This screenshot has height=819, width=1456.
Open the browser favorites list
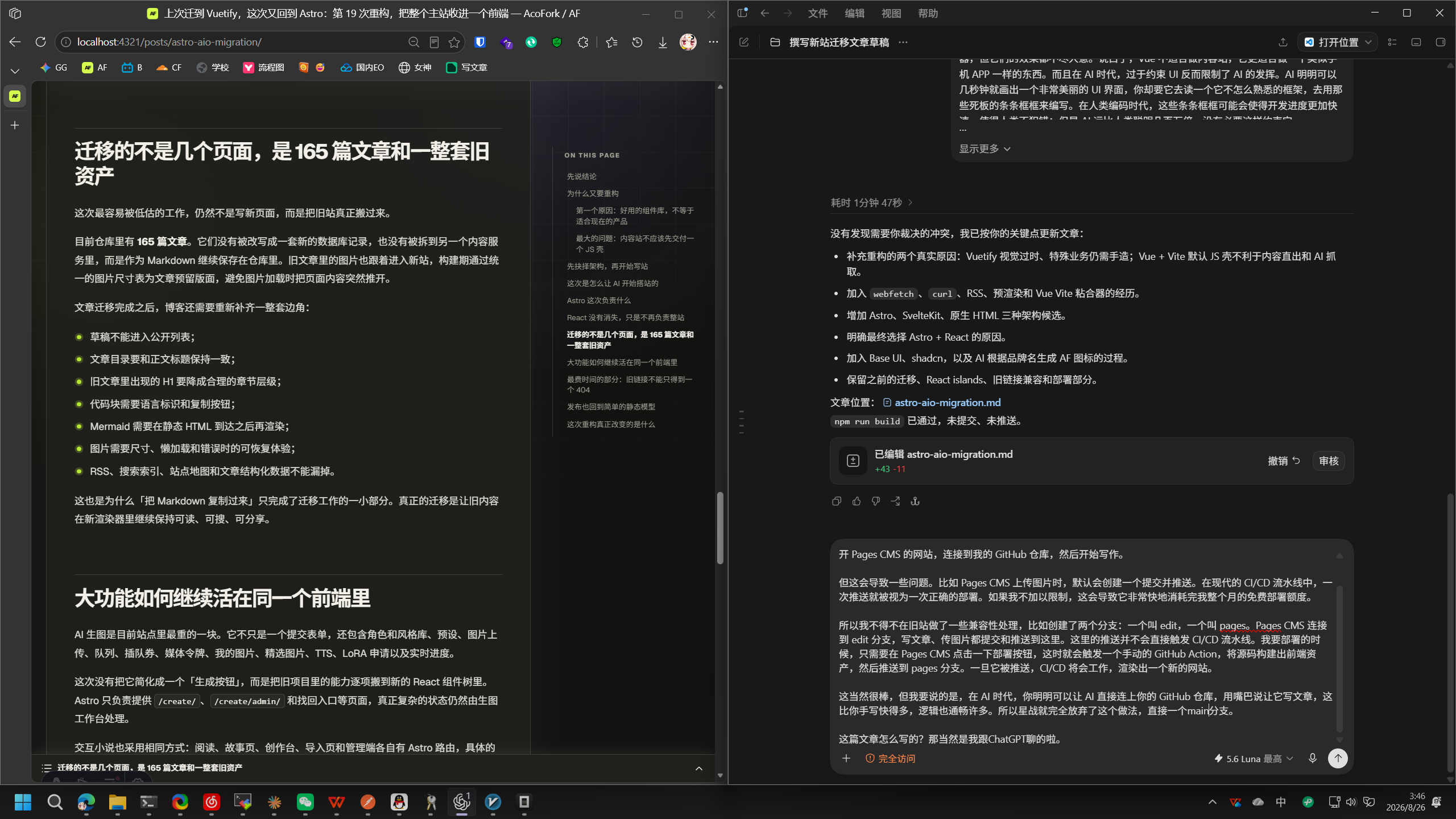(611, 42)
